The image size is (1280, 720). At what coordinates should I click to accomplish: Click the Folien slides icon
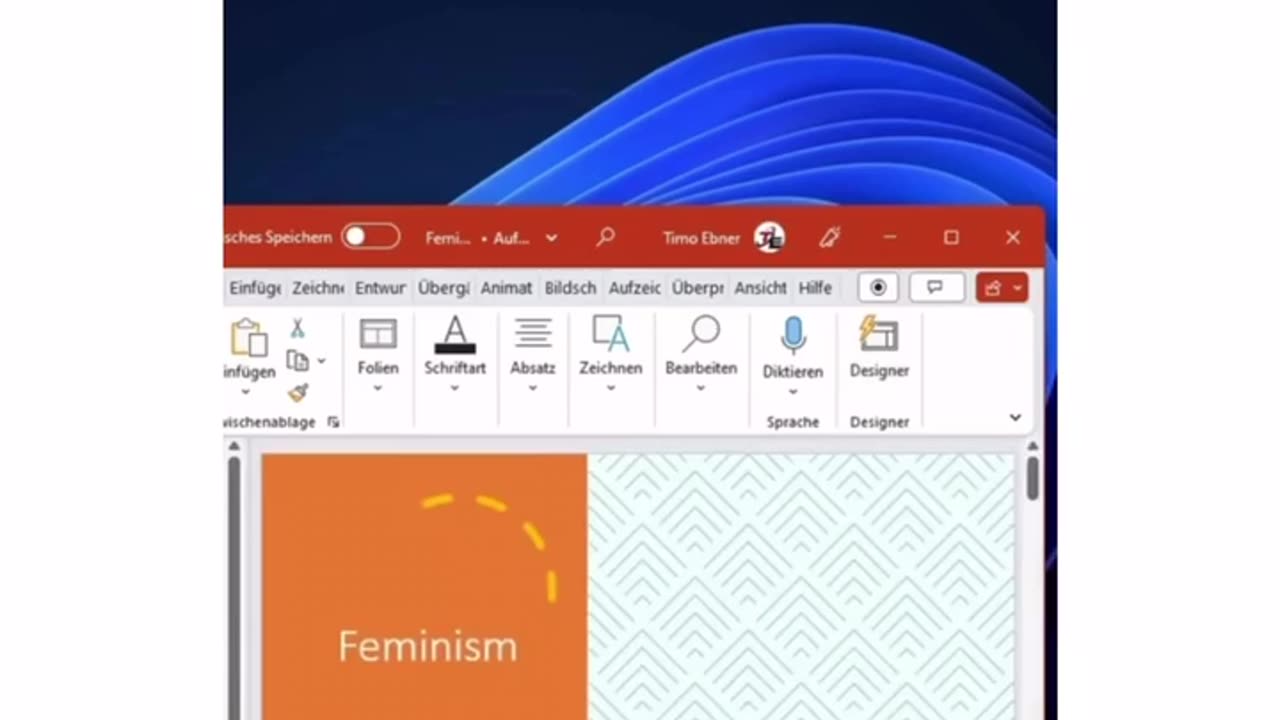378,334
